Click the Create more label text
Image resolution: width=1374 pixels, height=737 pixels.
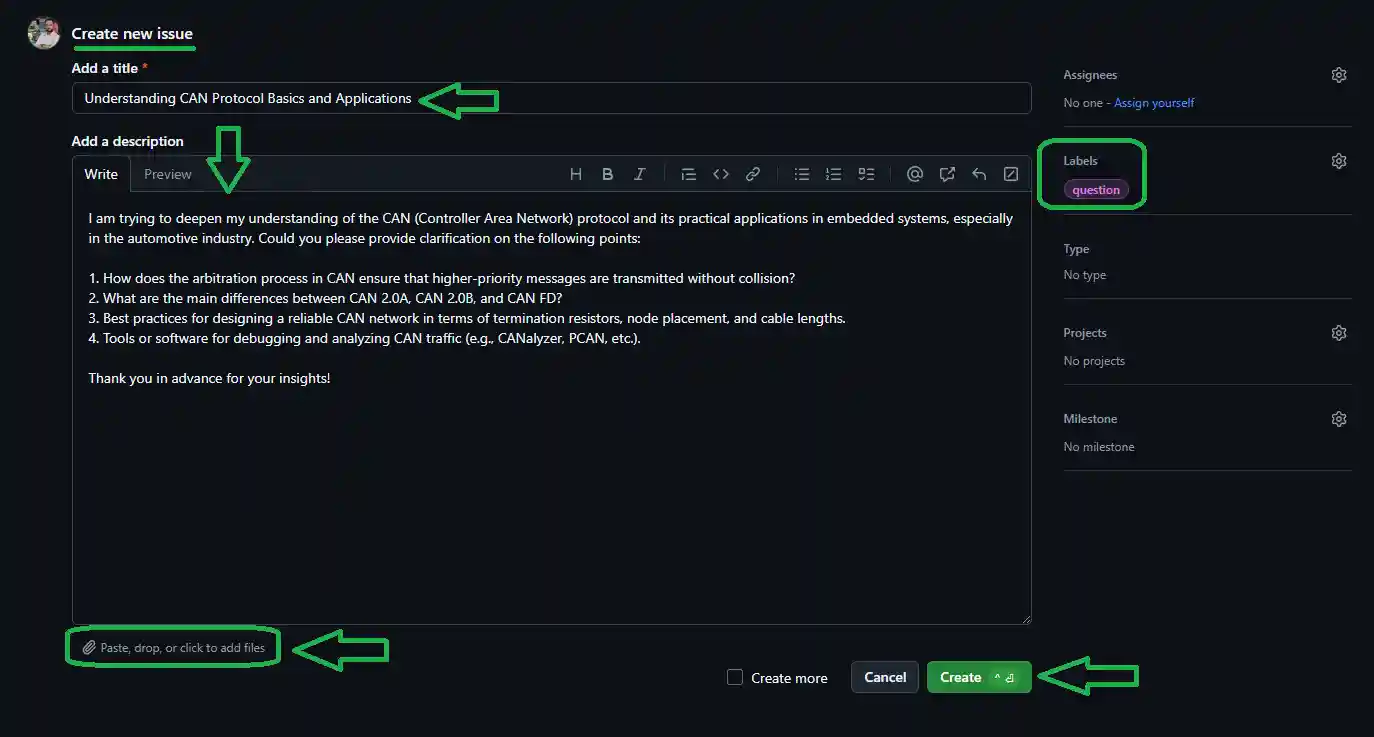coord(789,678)
